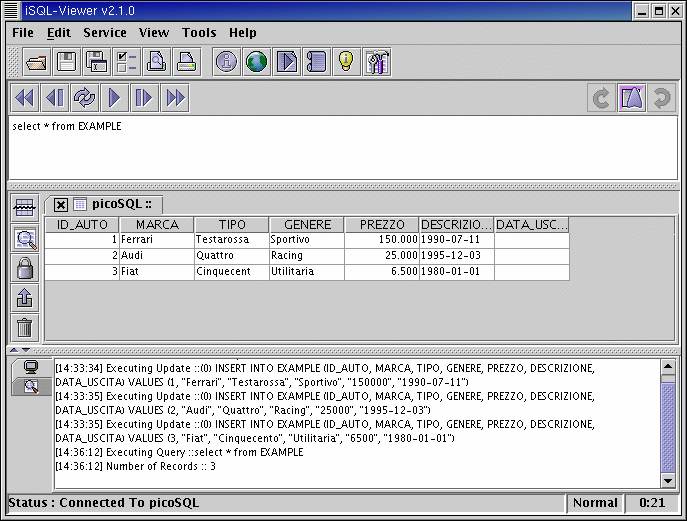Collapse log pane with up divider arrow
The width and height of the screenshot is (687, 521).
[x=14, y=350]
